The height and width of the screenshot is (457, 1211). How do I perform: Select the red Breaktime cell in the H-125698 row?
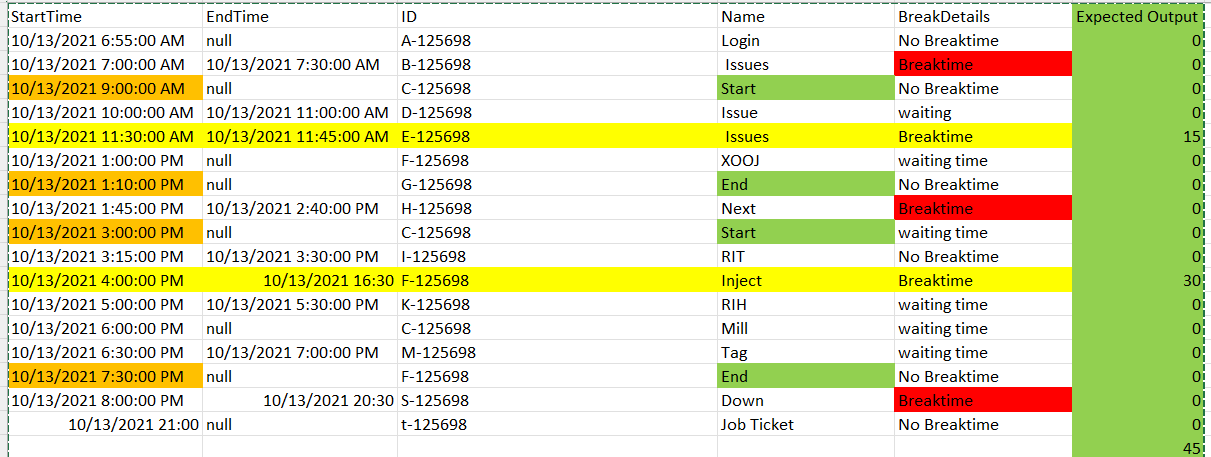point(983,209)
